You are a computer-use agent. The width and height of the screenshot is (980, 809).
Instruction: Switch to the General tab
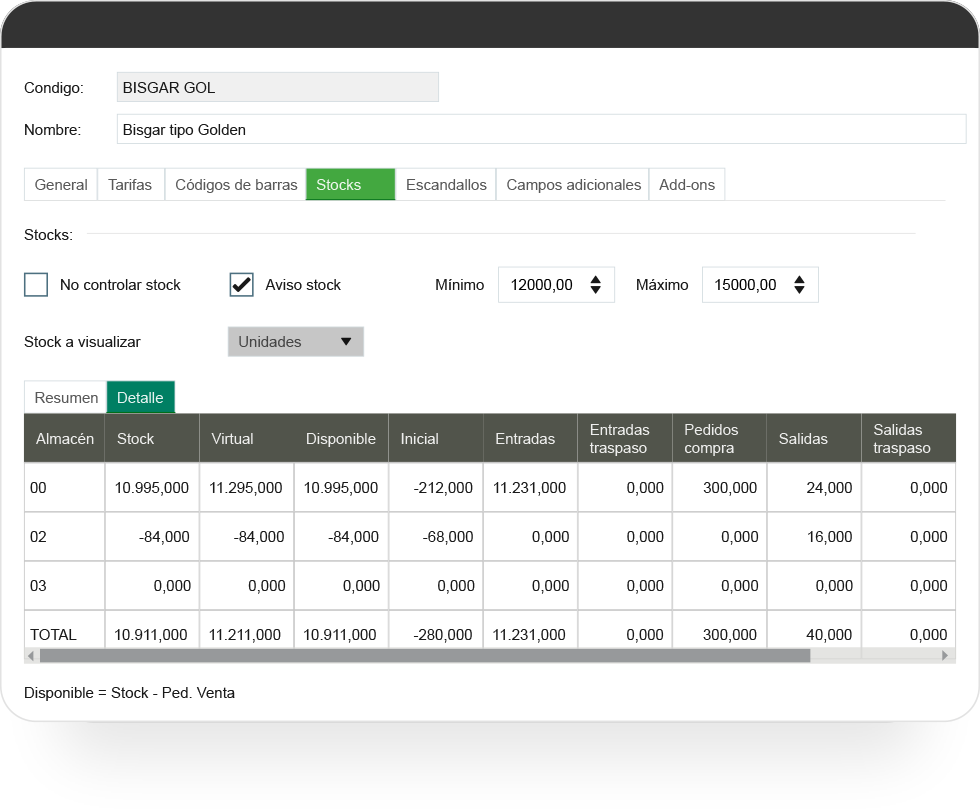(x=61, y=185)
